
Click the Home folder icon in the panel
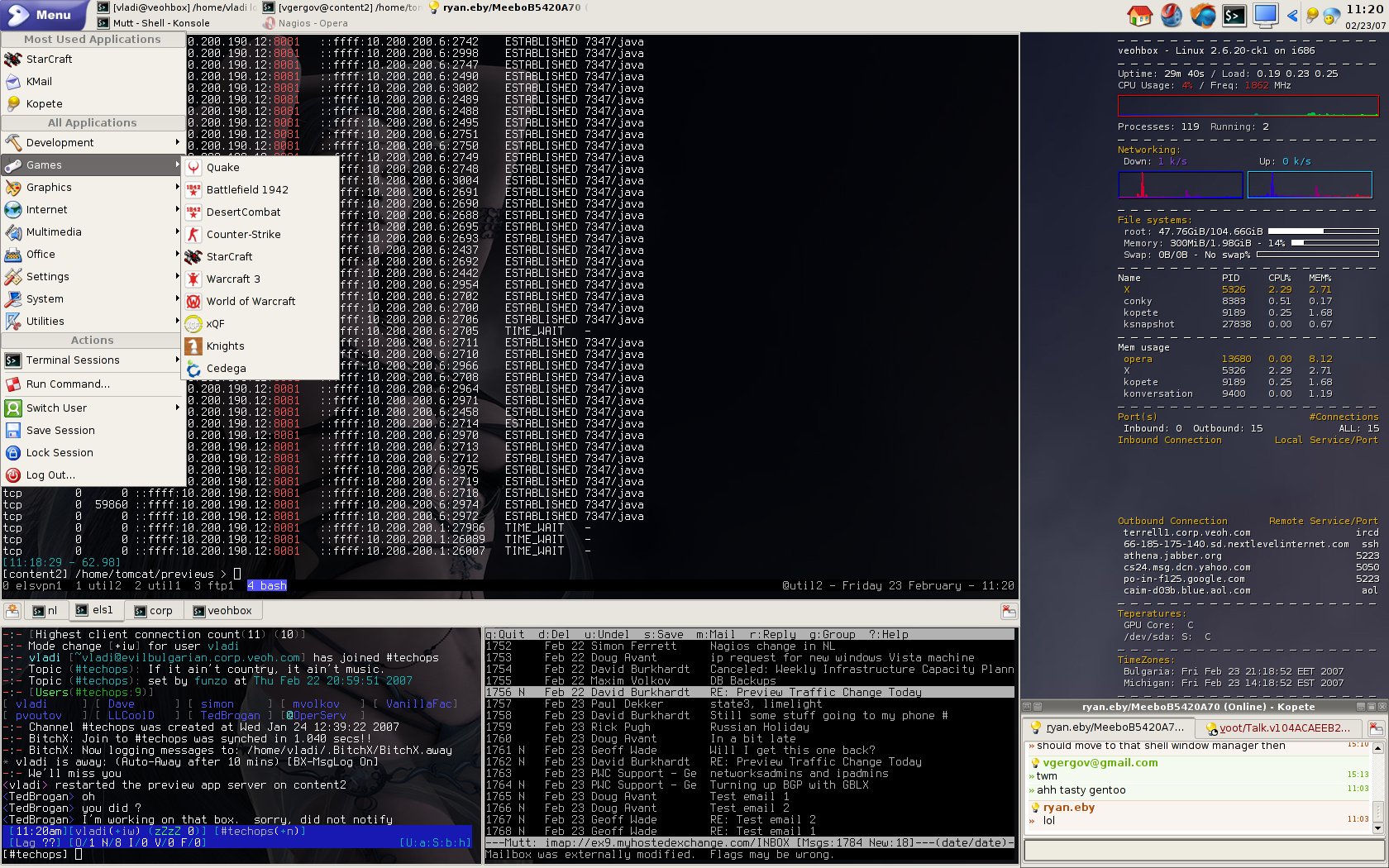[1139, 15]
